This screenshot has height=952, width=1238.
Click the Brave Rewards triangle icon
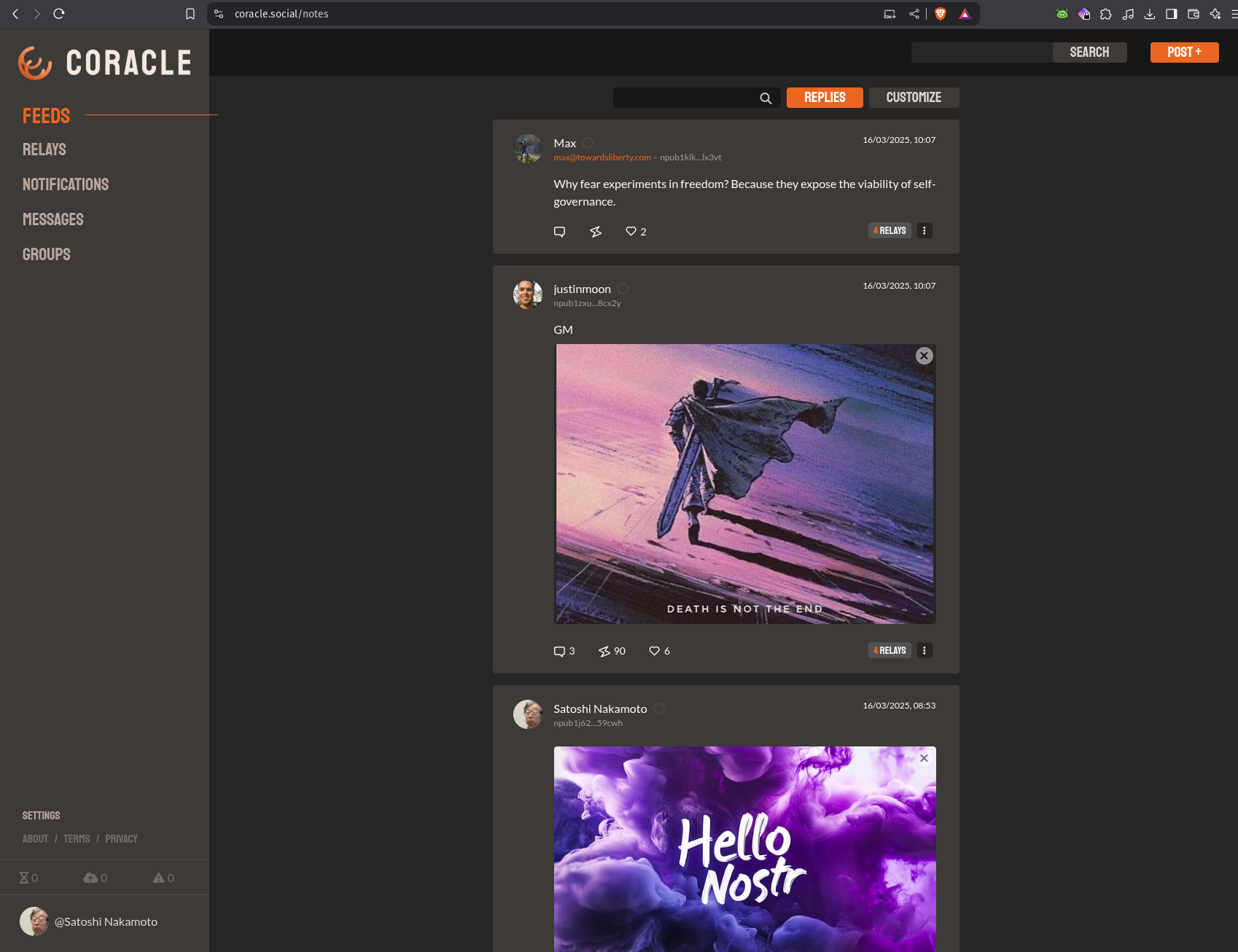tap(965, 14)
